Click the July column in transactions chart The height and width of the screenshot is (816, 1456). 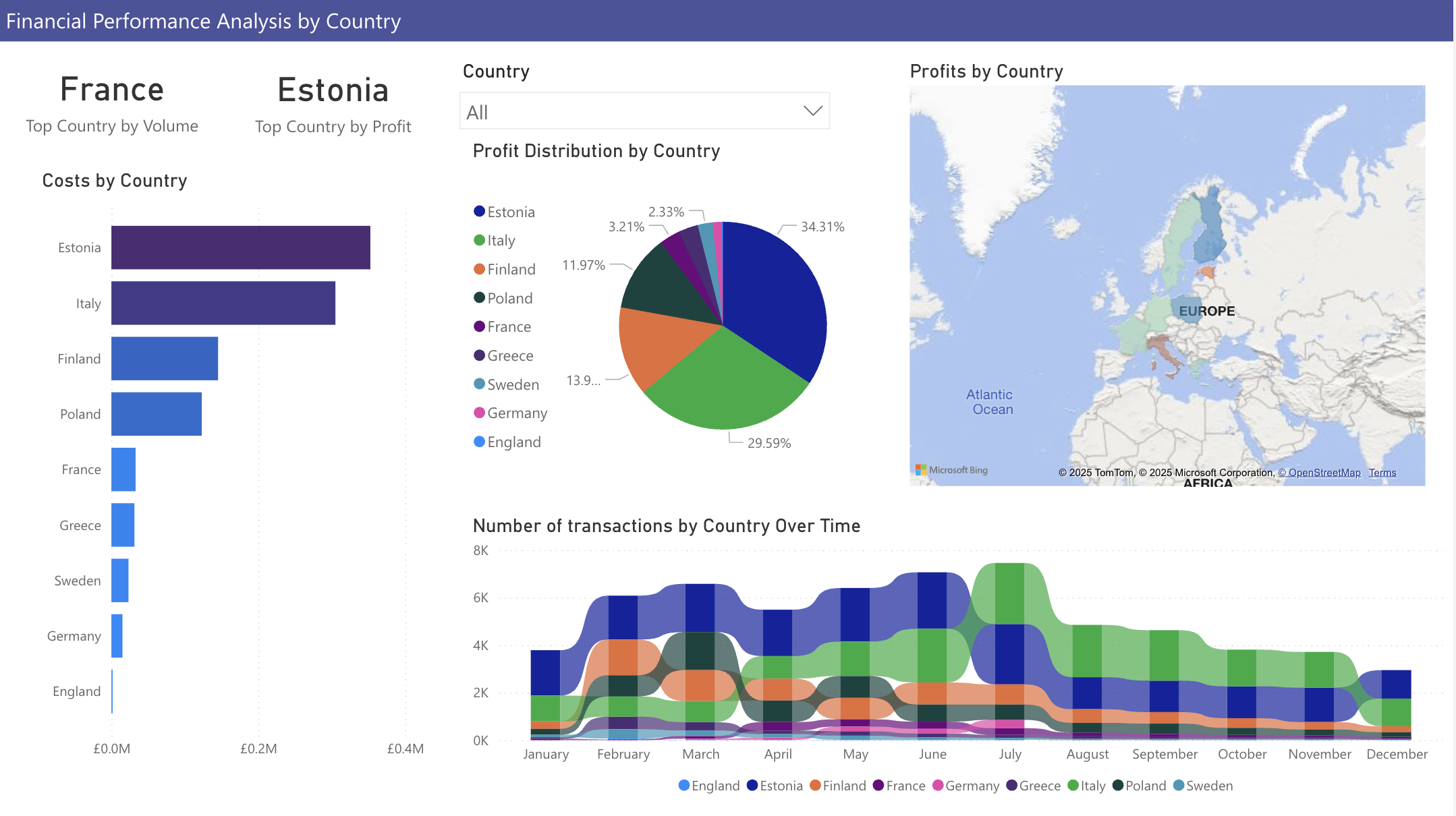tap(1009, 647)
